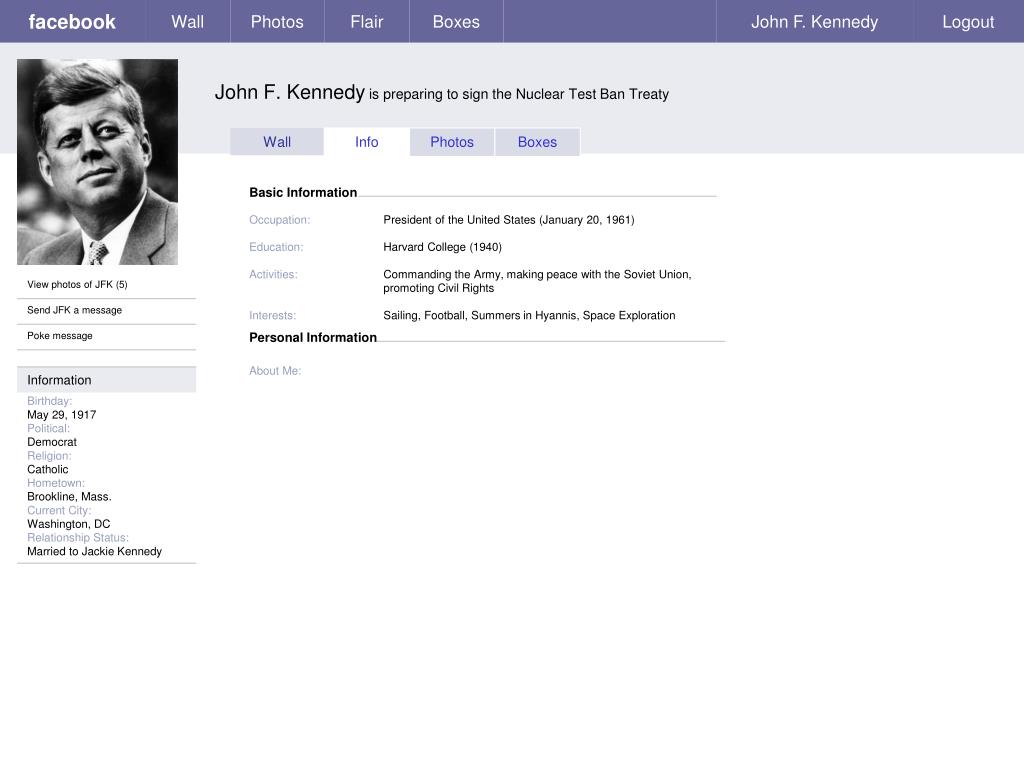Click the John F. Kennedy profile name heading
Screen dimensions: 1024x768
click(289, 92)
